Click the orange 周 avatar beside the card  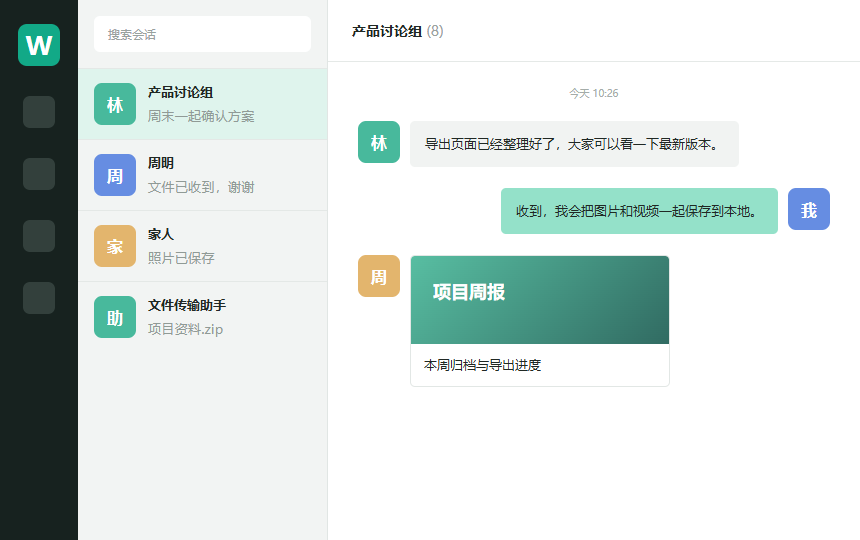(x=379, y=276)
